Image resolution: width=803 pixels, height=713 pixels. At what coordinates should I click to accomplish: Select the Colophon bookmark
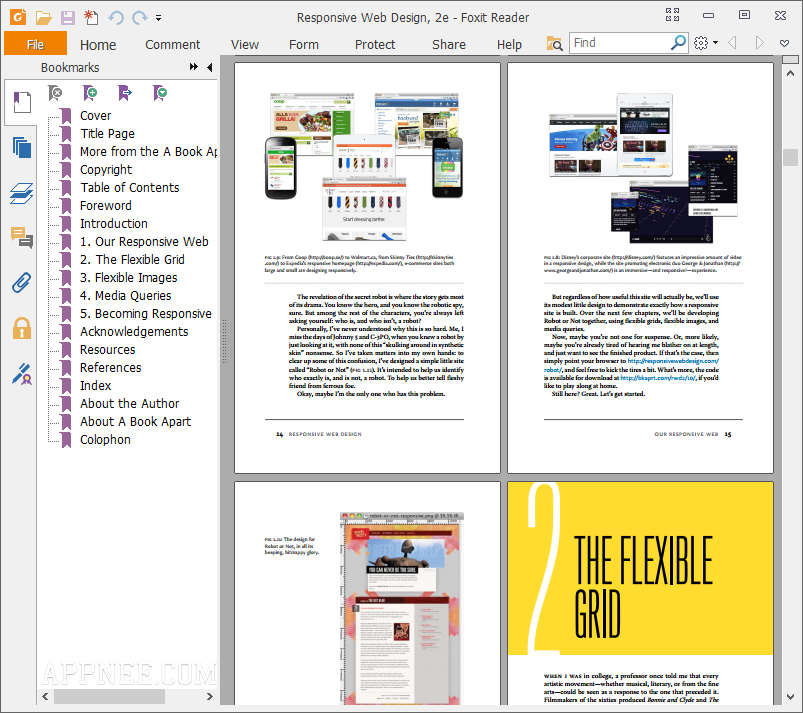tap(105, 439)
